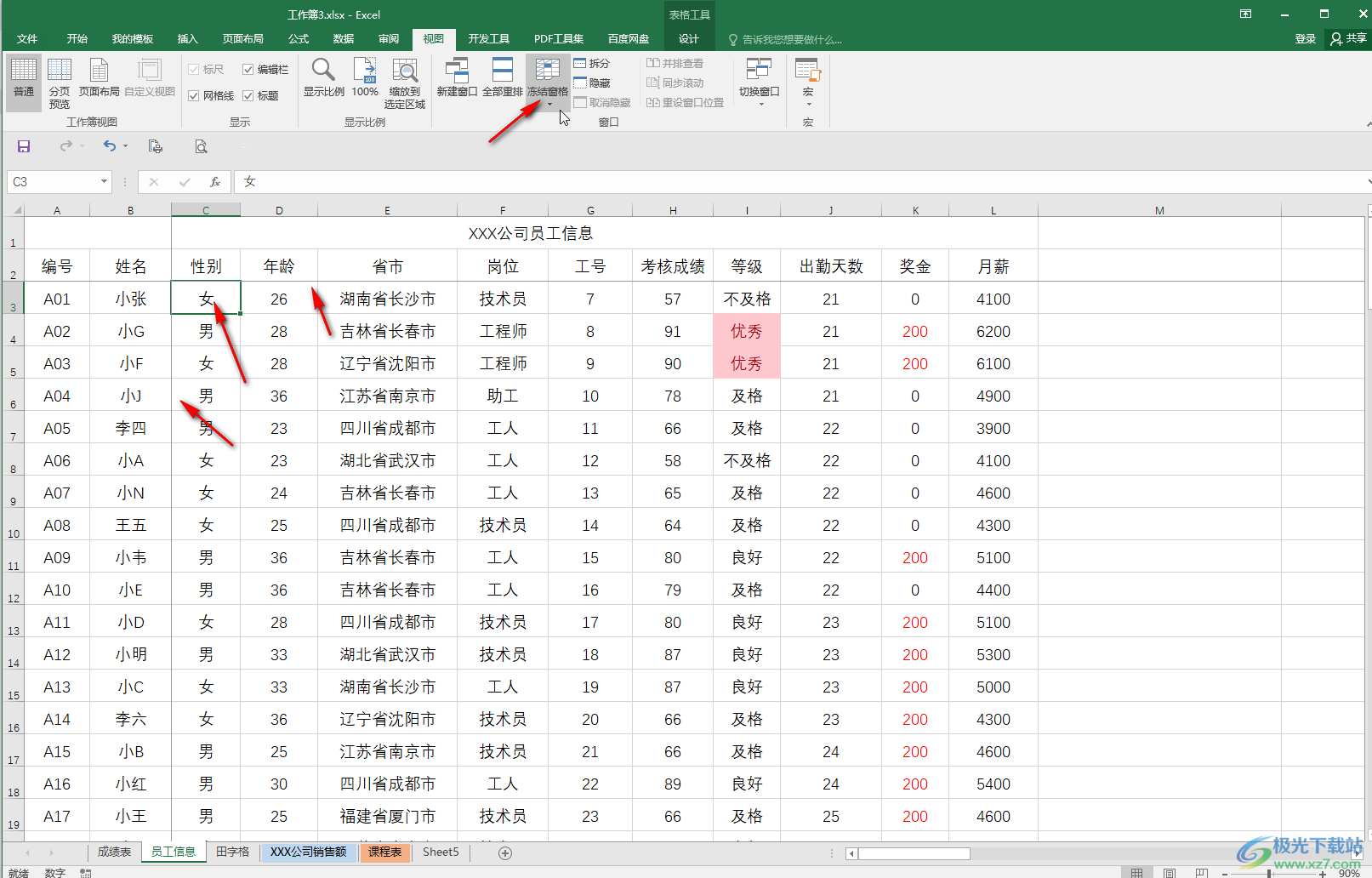Click Reset Window Position (重设窗口位置)
The height and width of the screenshot is (878, 1372).
pyautogui.click(x=686, y=102)
